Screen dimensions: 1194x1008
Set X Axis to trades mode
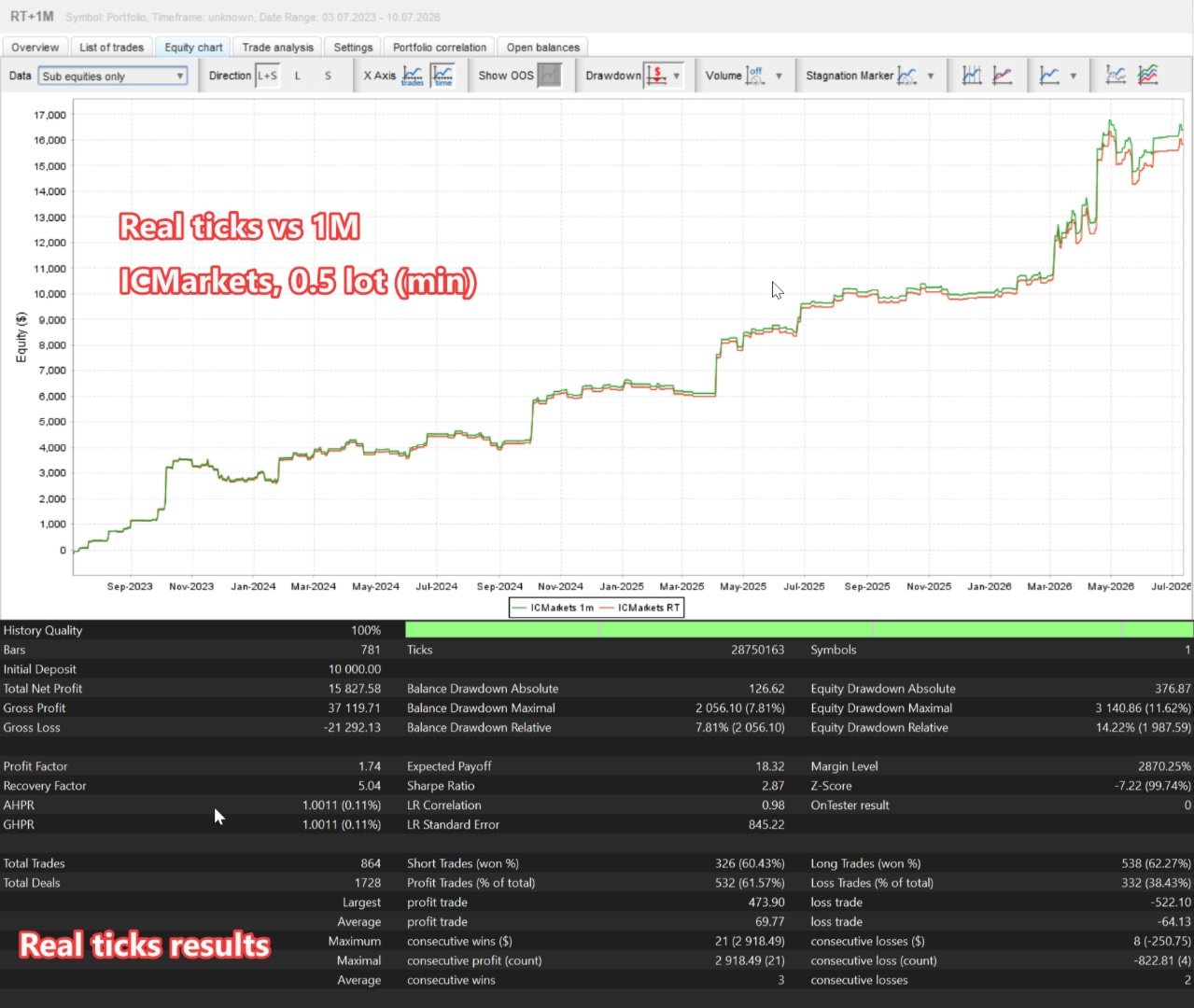pyautogui.click(x=413, y=76)
